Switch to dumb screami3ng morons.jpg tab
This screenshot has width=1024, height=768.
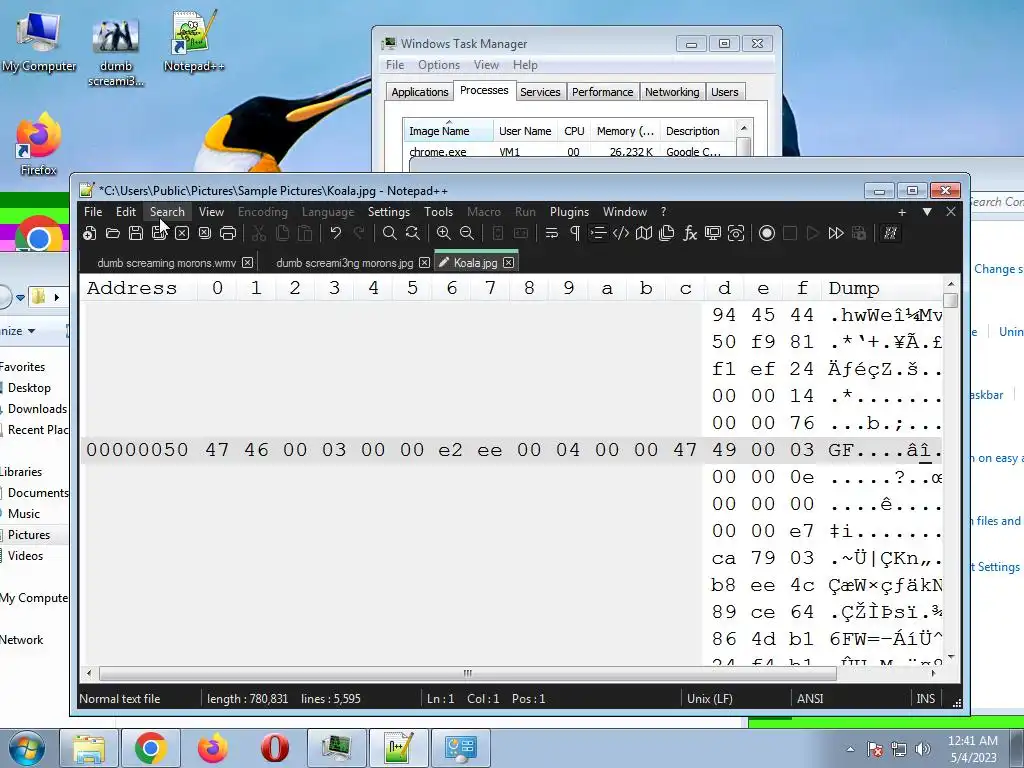click(344, 263)
